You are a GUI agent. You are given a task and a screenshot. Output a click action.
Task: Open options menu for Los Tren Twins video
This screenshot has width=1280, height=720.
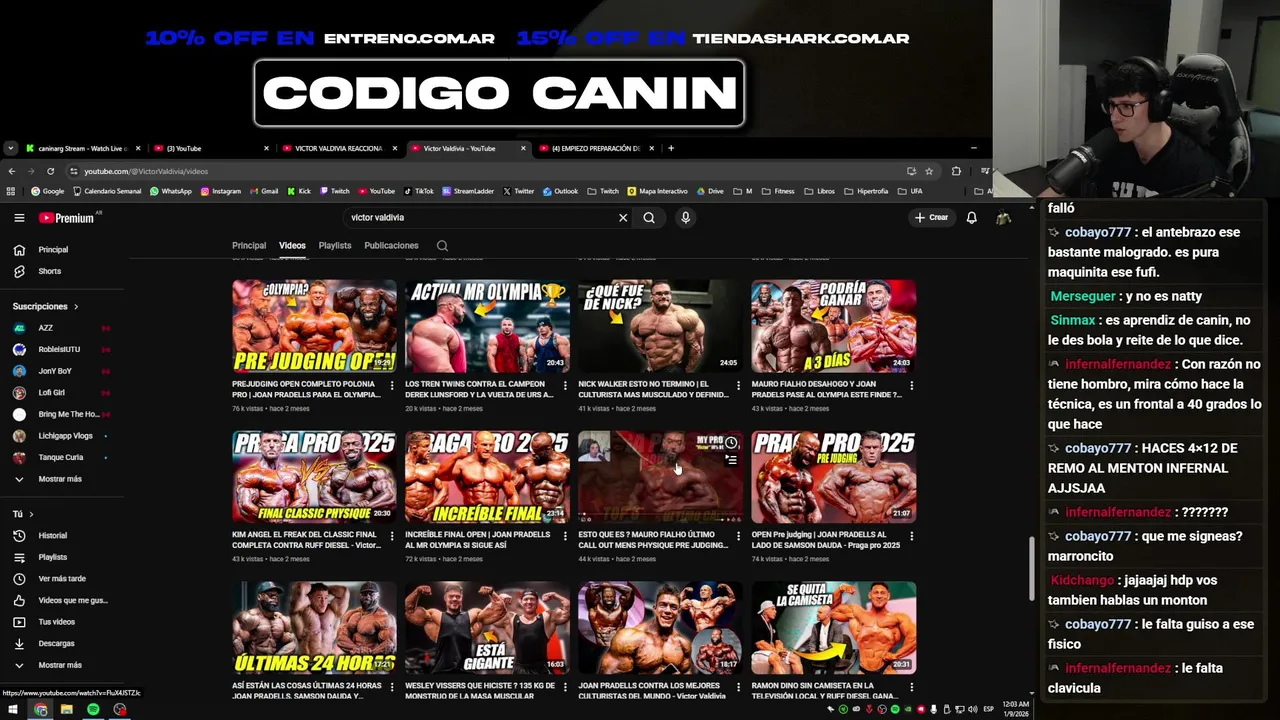[x=565, y=385]
